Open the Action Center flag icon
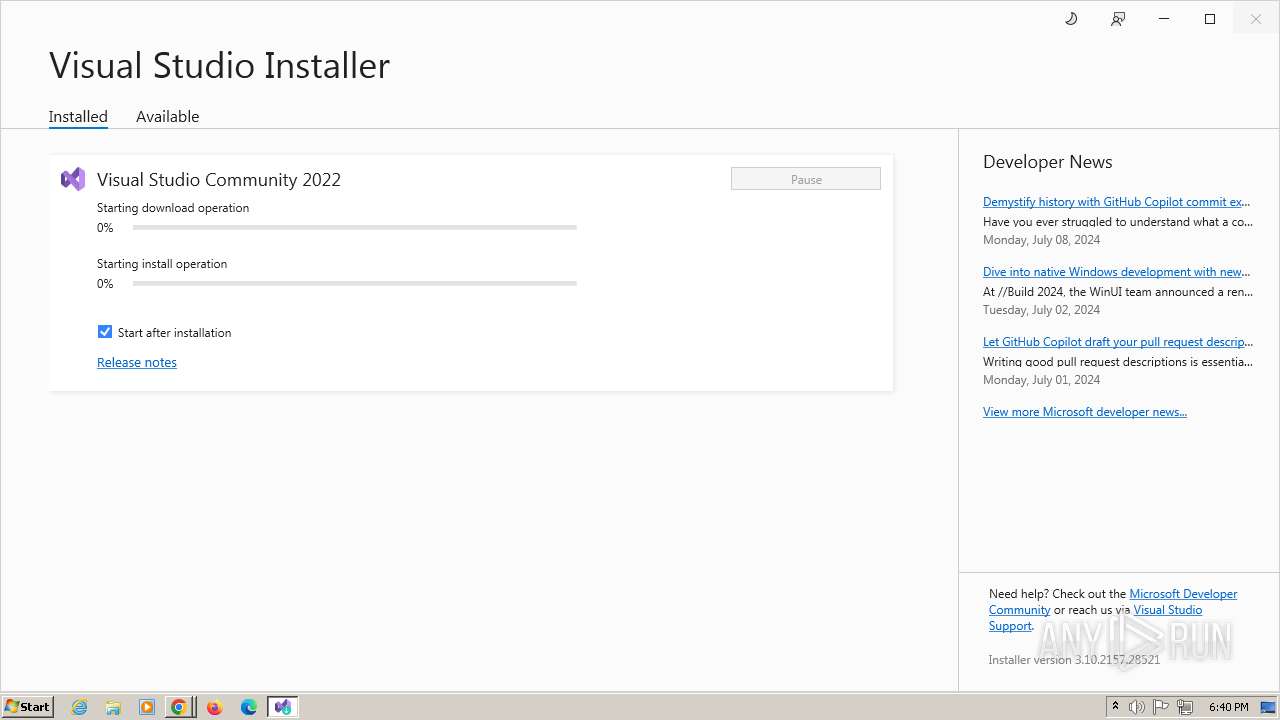Image resolution: width=1280 pixels, height=720 pixels. [1161, 707]
